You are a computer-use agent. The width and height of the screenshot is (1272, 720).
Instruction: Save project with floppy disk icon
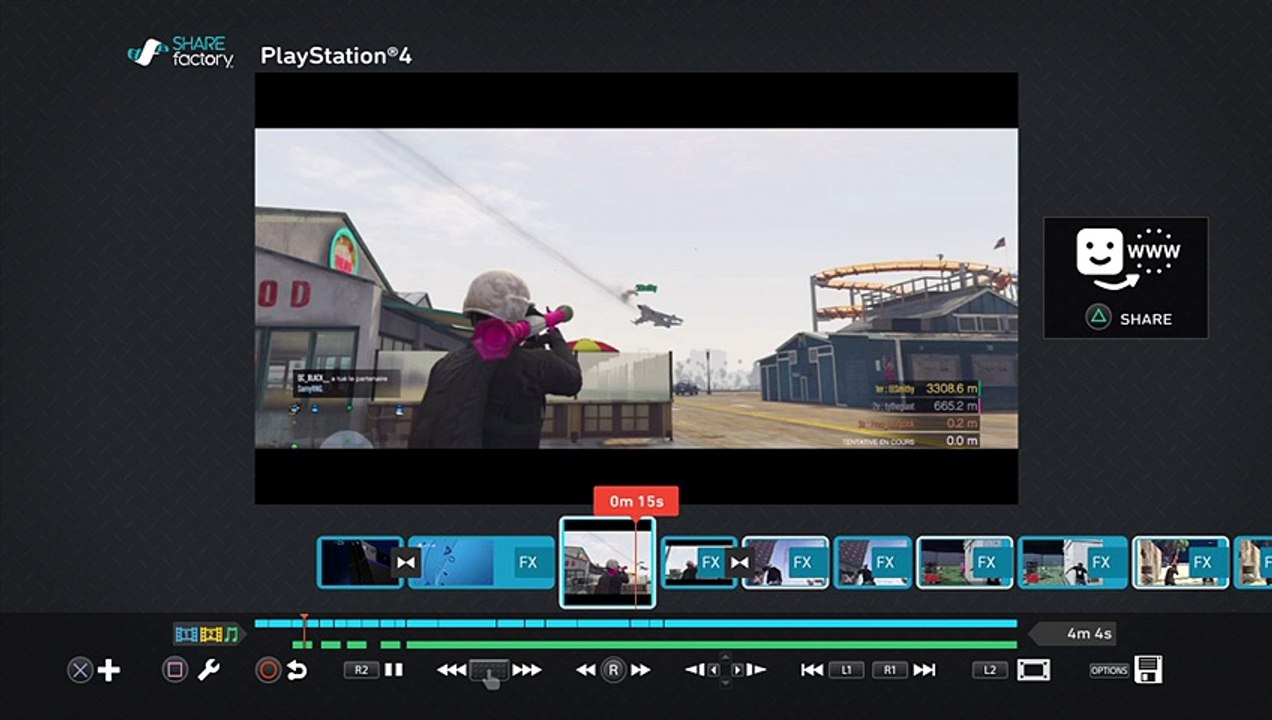[1148, 670]
